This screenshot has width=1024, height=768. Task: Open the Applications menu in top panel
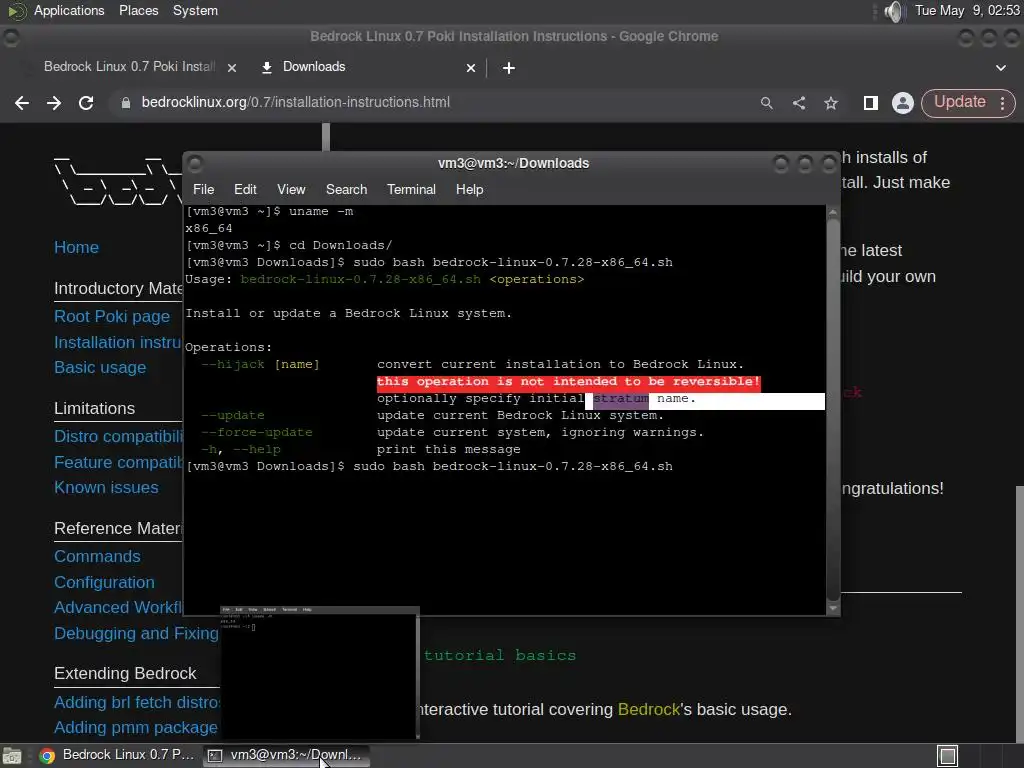(69, 10)
